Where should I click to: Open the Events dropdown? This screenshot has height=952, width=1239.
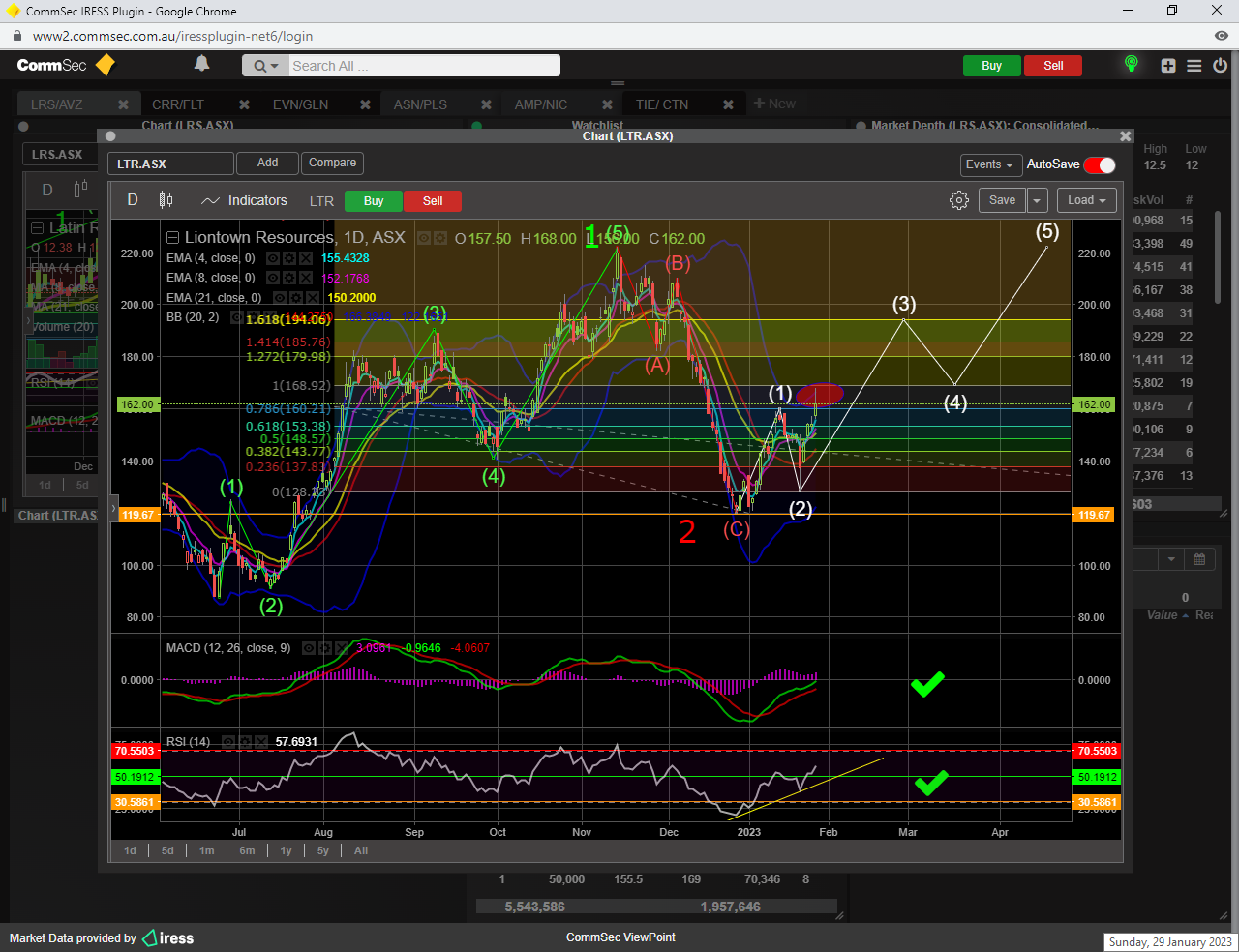989,164
